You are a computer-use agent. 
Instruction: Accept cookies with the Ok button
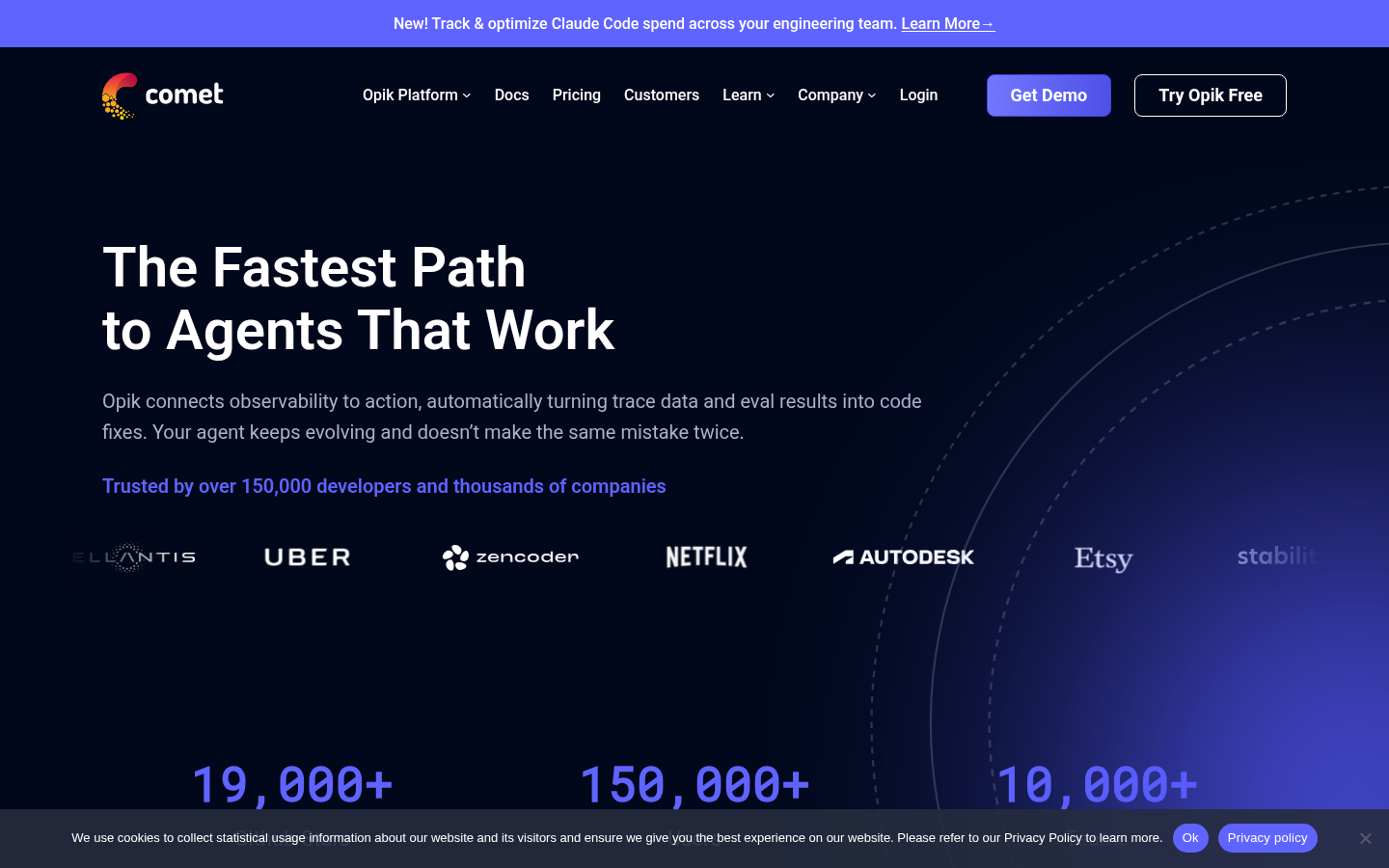pyautogui.click(x=1190, y=838)
